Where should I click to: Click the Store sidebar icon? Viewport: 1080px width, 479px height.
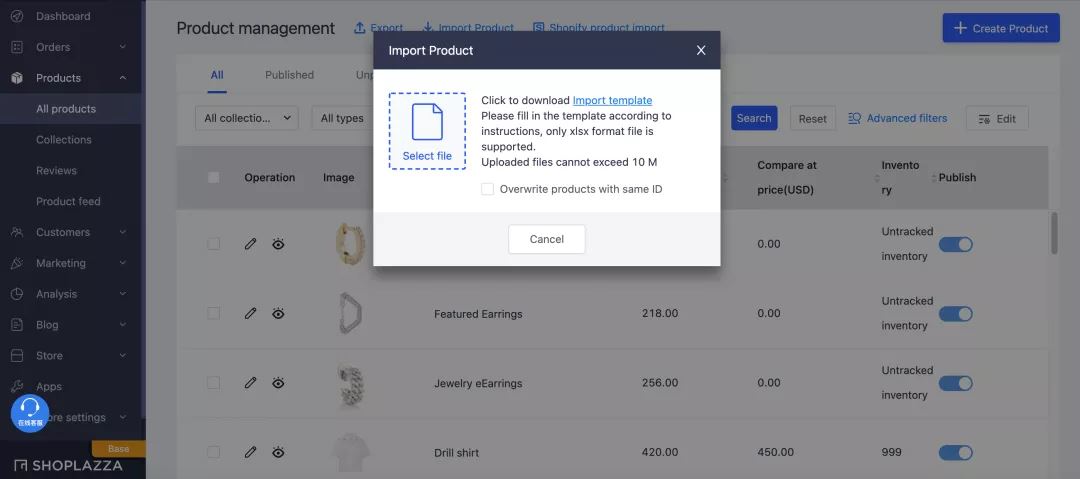(x=17, y=356)
